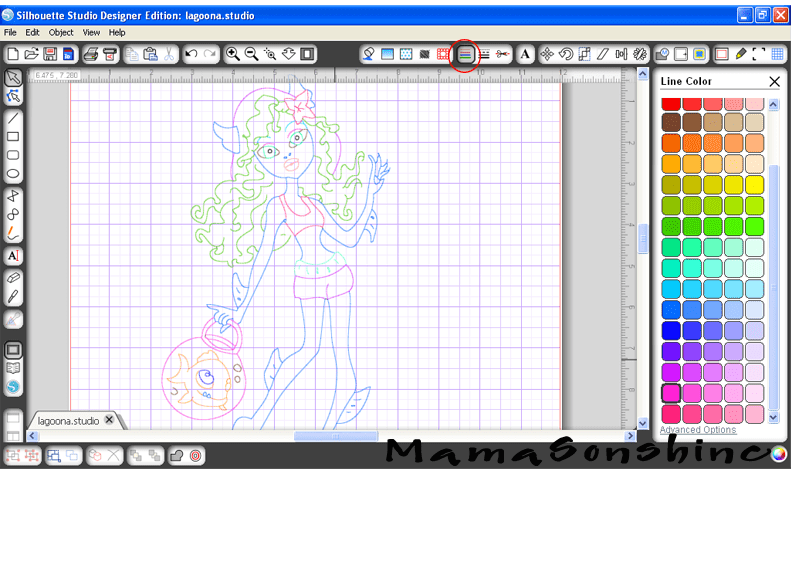The image size is (792, 576).
Task: Click the Undo arrow icon
Action: (191, 54)
